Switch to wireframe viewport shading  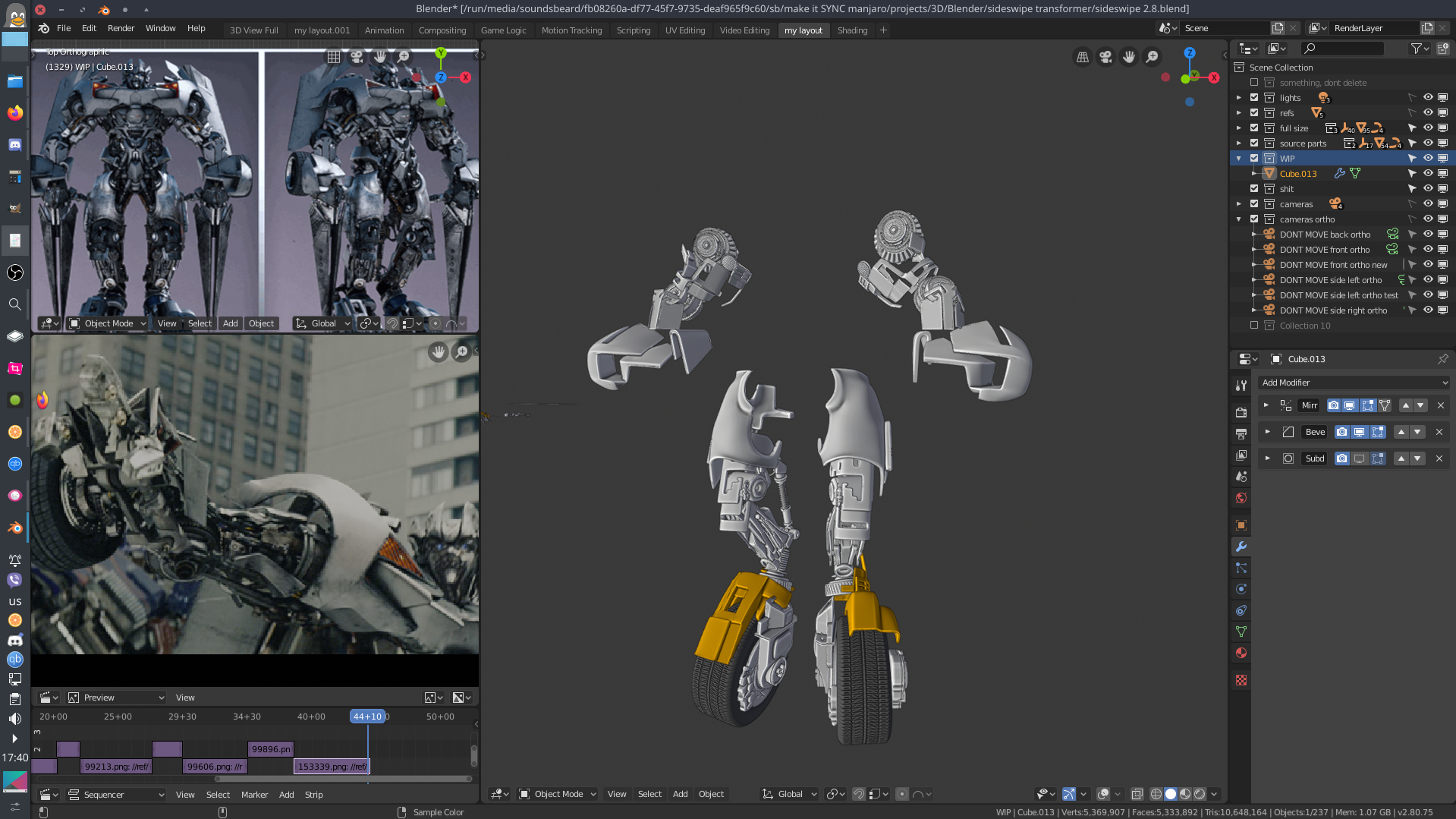(1156, 794)
